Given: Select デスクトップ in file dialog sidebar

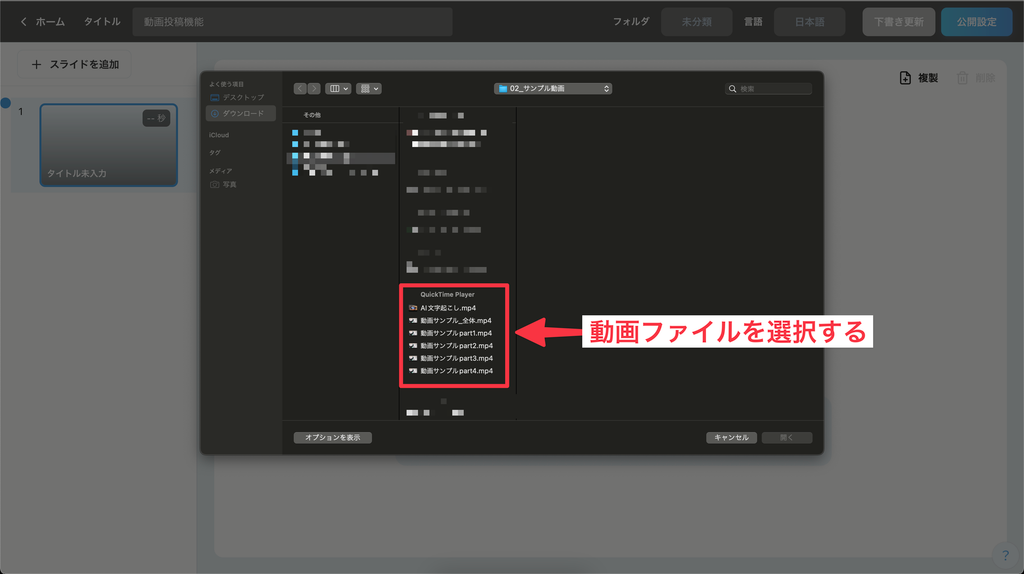Looking at the screenshot, I should [240, 97].
